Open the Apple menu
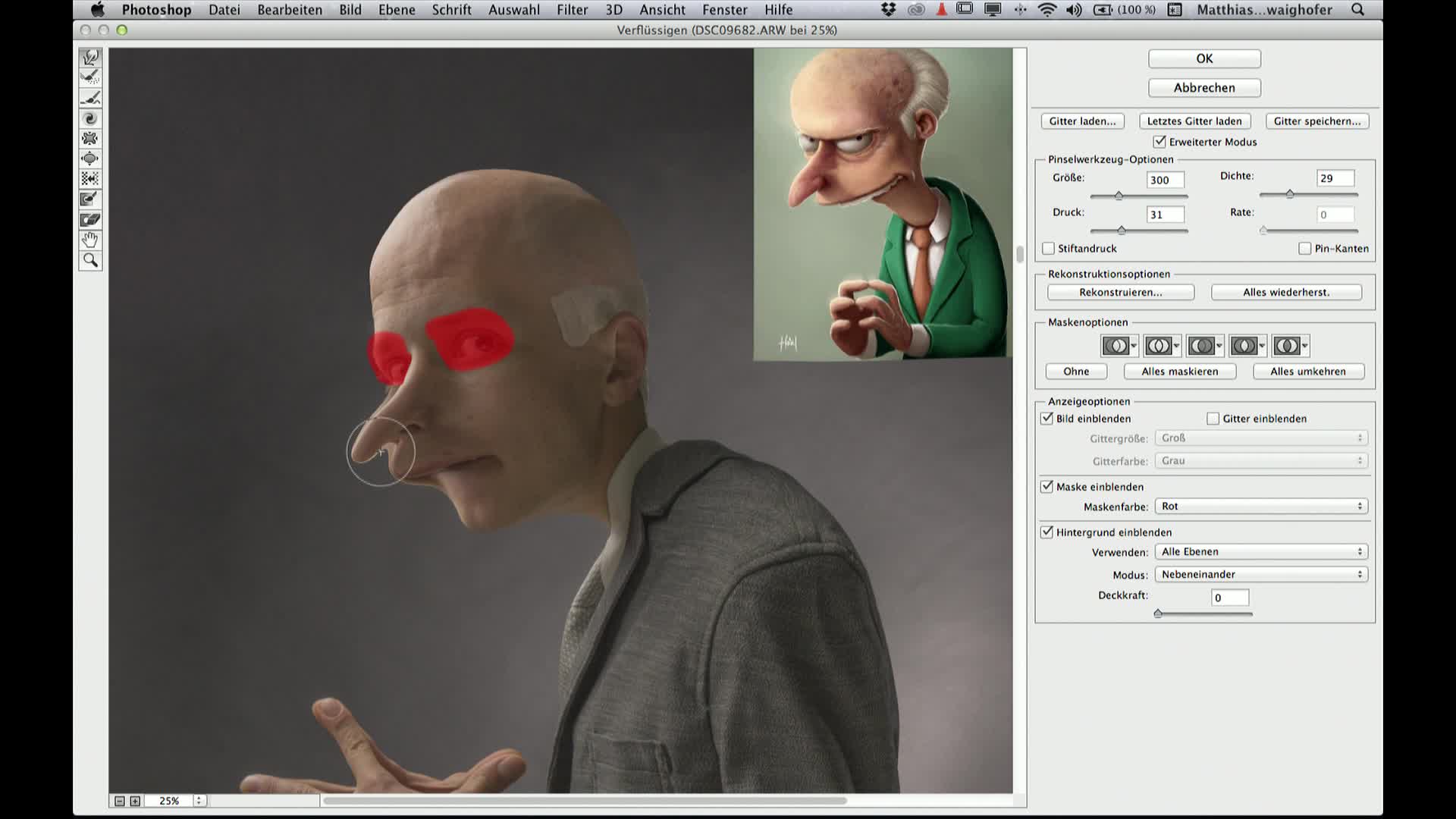 tap(97, 10)
